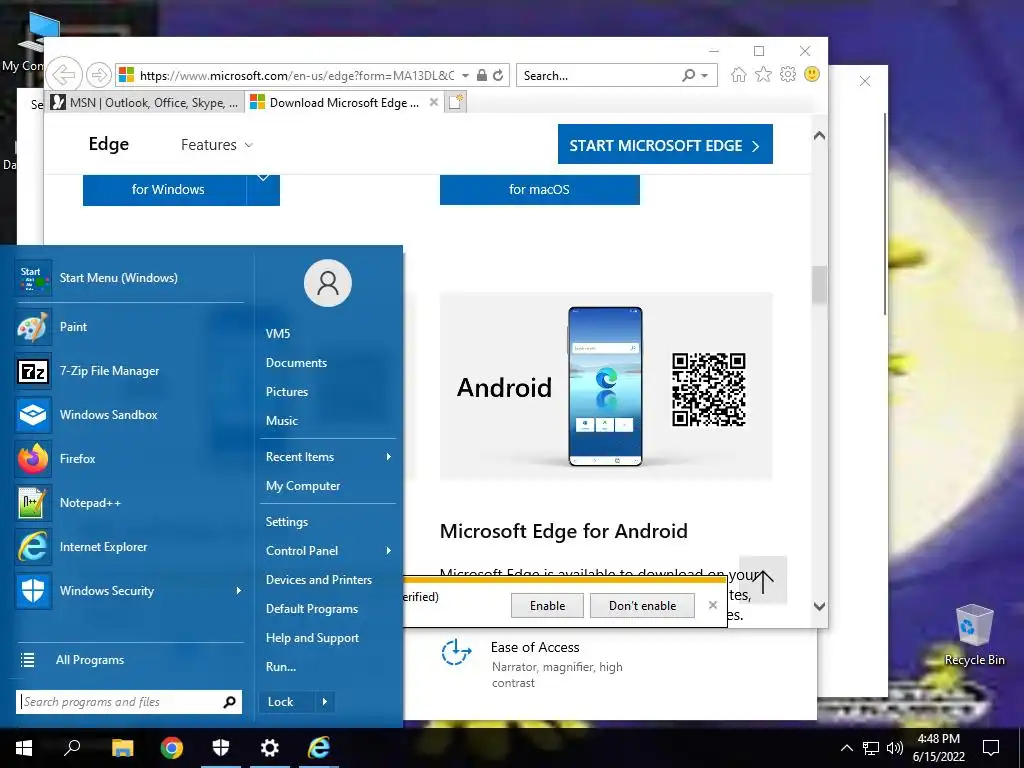Click Enable on the add-on notification
Viewport: 1024px width, 768px height.
547,605
